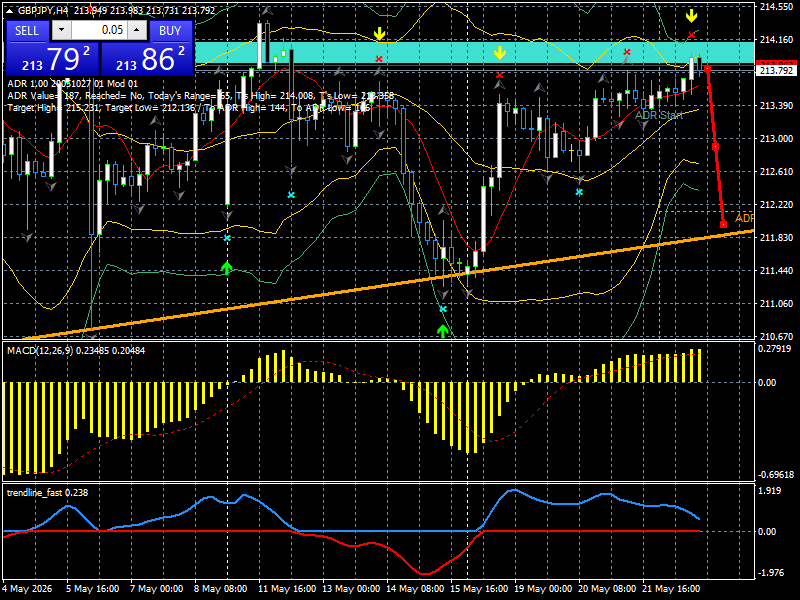Click the ADR Start label
The height and width of the screenshot is (600, 800).
point(659,115)
